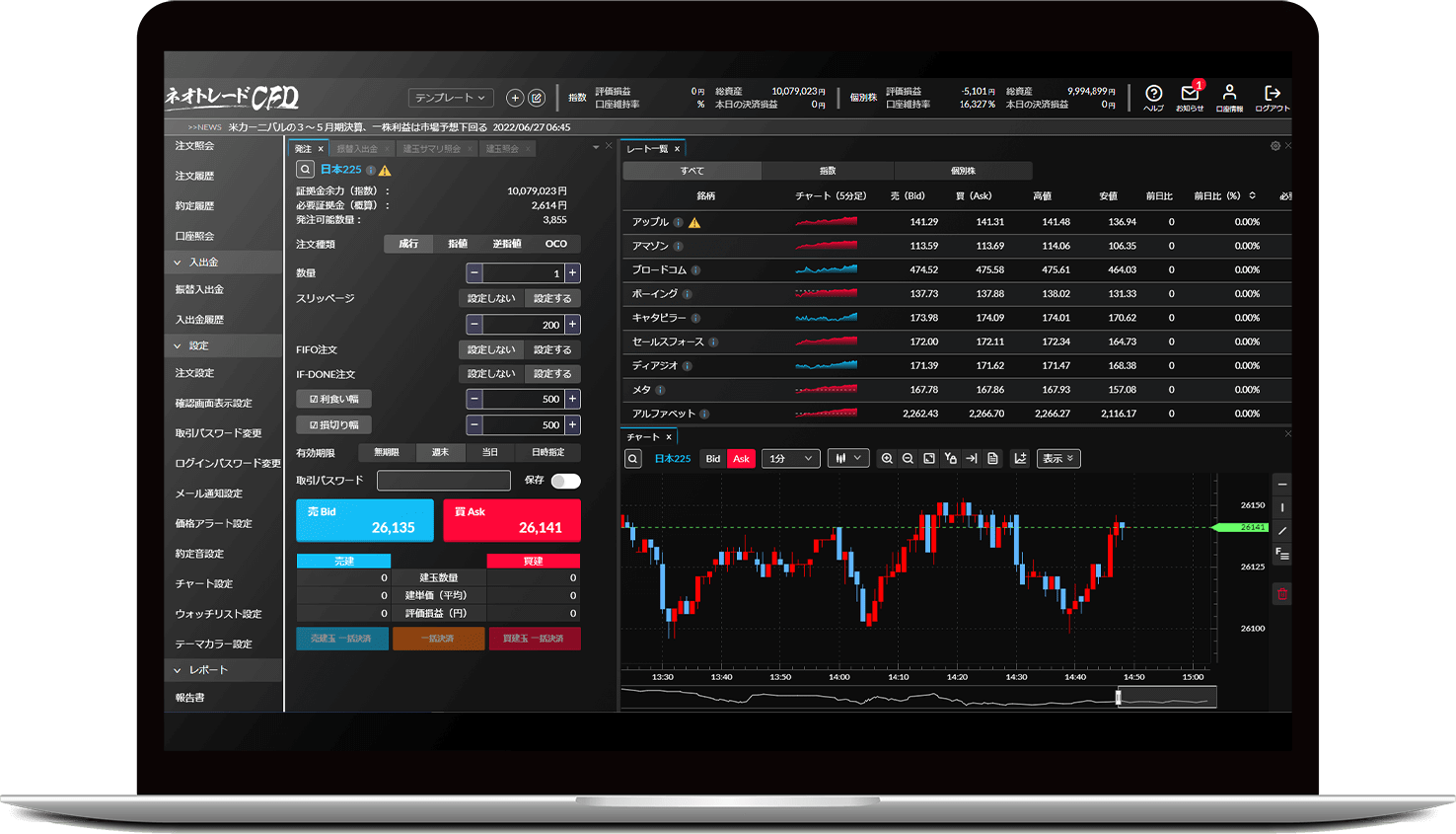Image resolution: width=1456 pixels, height=834 pixels.
Task: Increase 数量 quantity with plus
Action: 572,273
